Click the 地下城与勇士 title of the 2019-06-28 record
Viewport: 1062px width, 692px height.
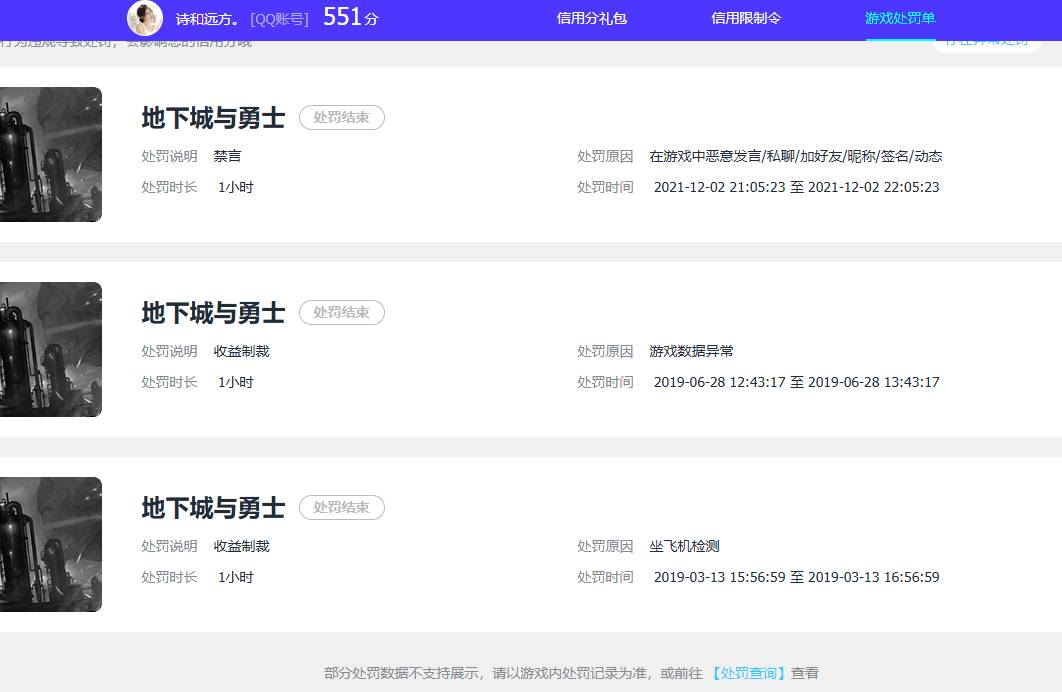[x=213, y=313]
